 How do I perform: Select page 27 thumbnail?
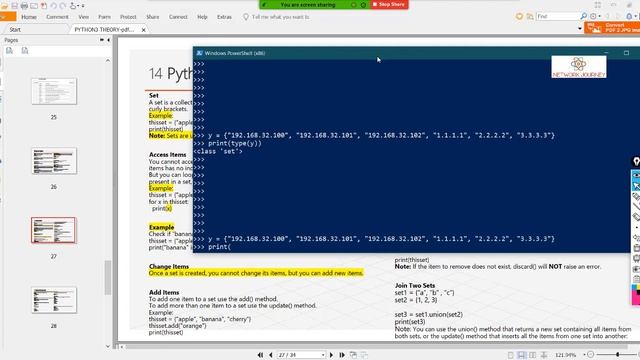click(x=54, y=230)
